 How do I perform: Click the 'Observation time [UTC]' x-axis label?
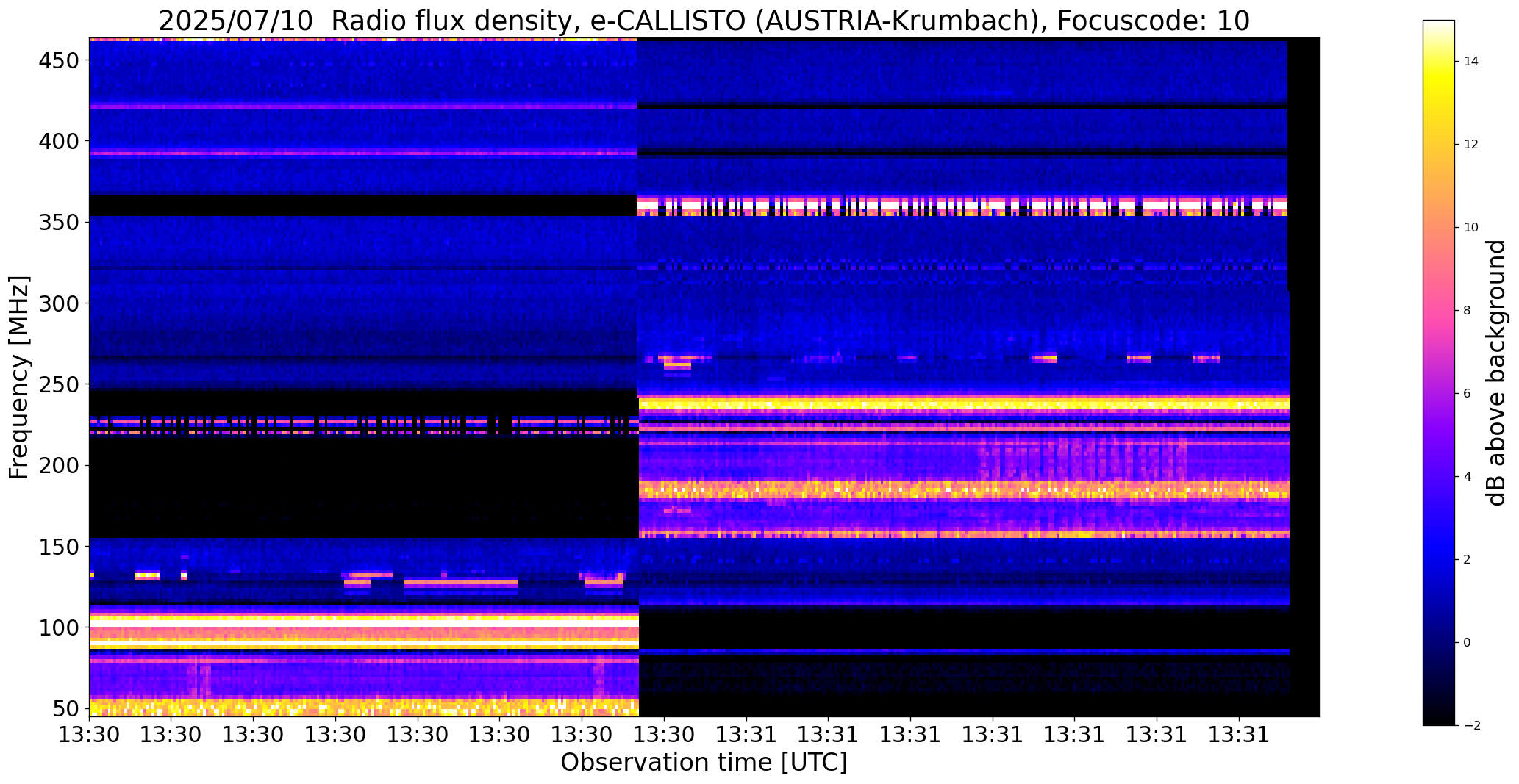click(x=704, y=762)
